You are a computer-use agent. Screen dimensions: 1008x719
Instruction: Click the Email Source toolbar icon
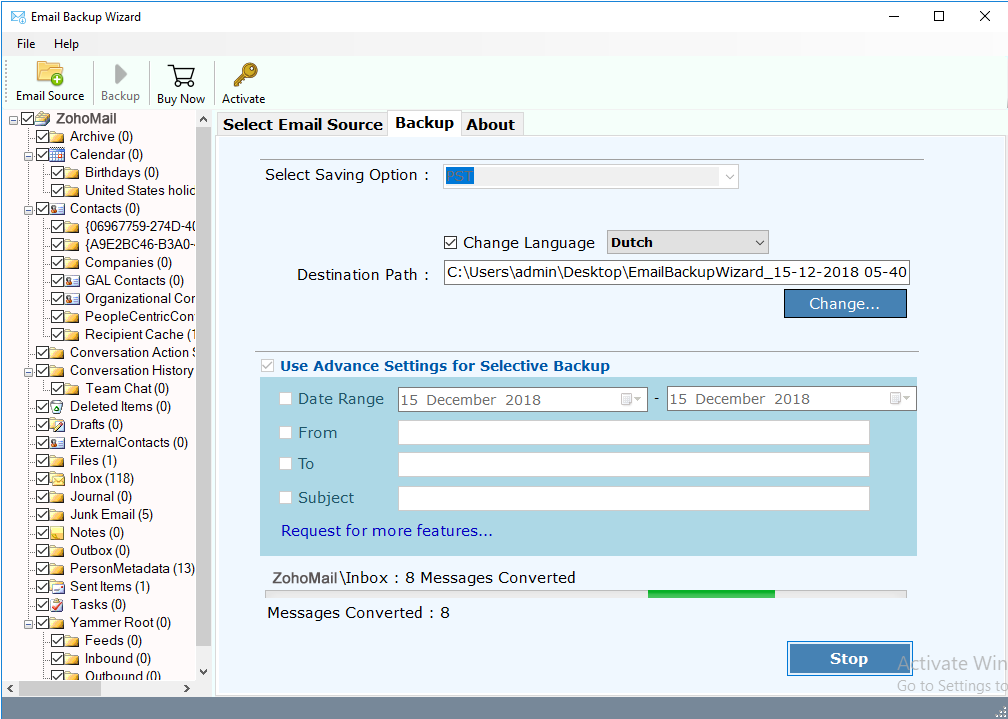(x=50, y=73)
